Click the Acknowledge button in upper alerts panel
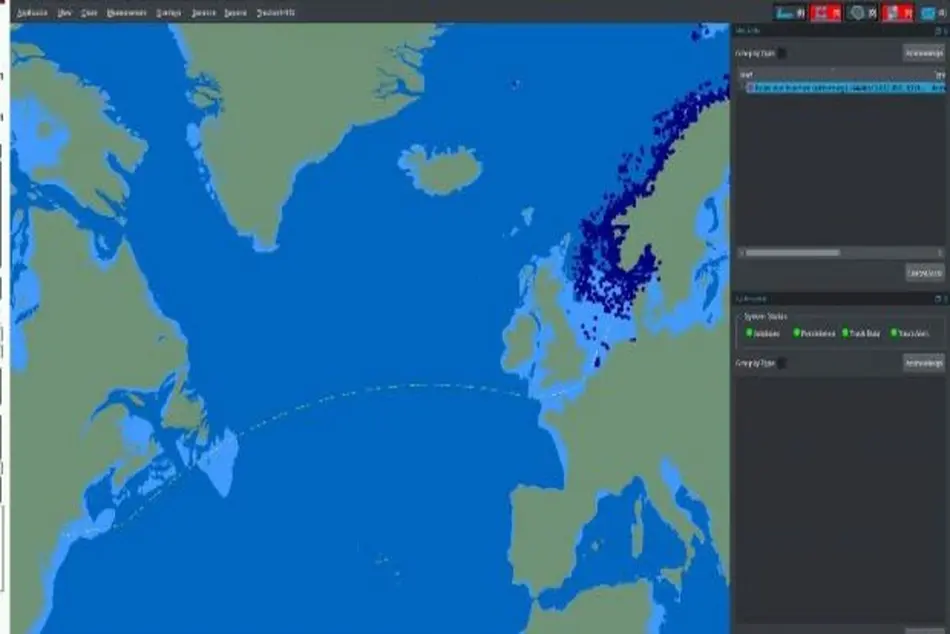This screenshot has width=950, height=634. (x=924, y=53)
